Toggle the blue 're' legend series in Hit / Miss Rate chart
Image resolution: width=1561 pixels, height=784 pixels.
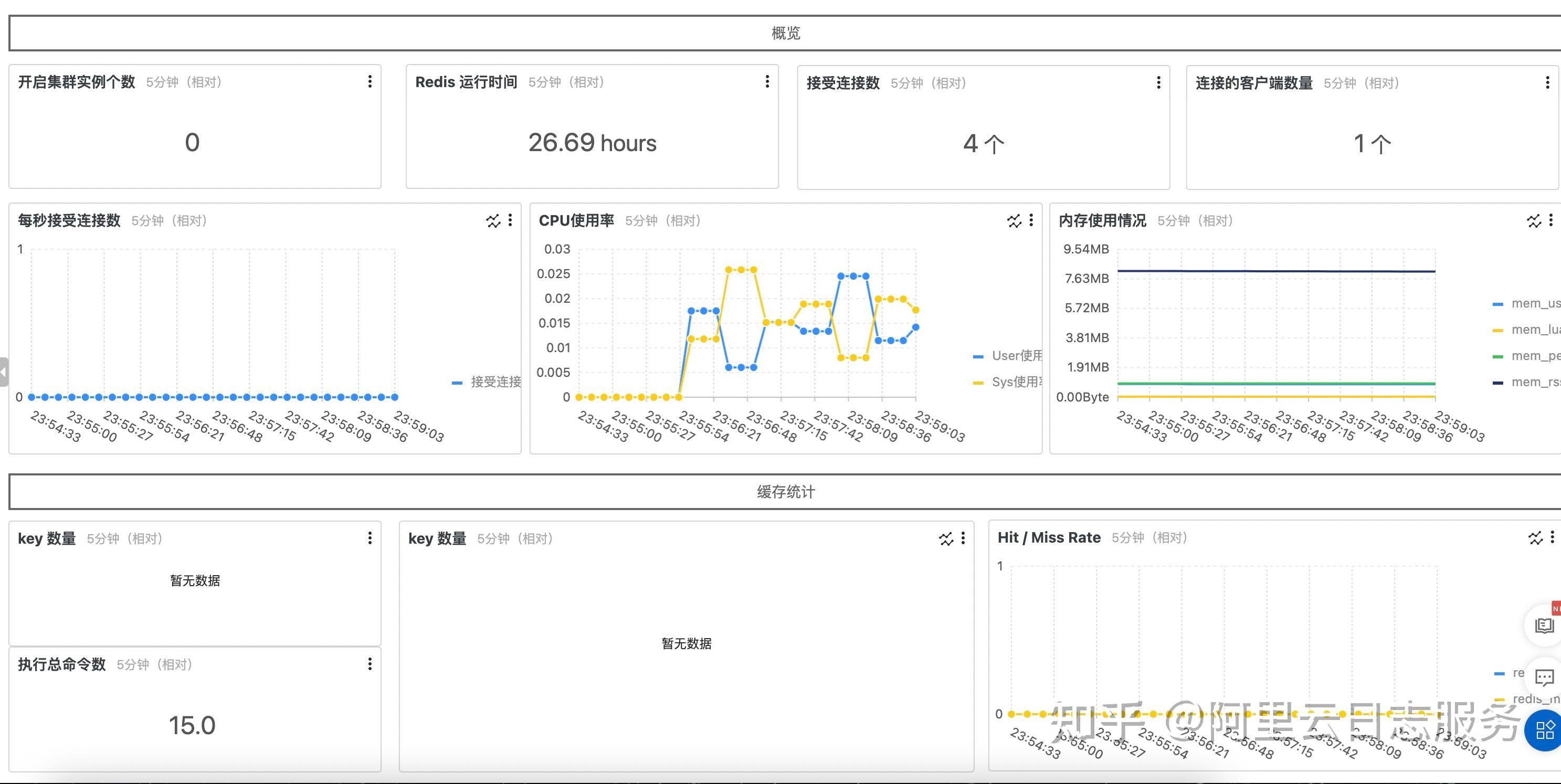(x=1509, y=673)
